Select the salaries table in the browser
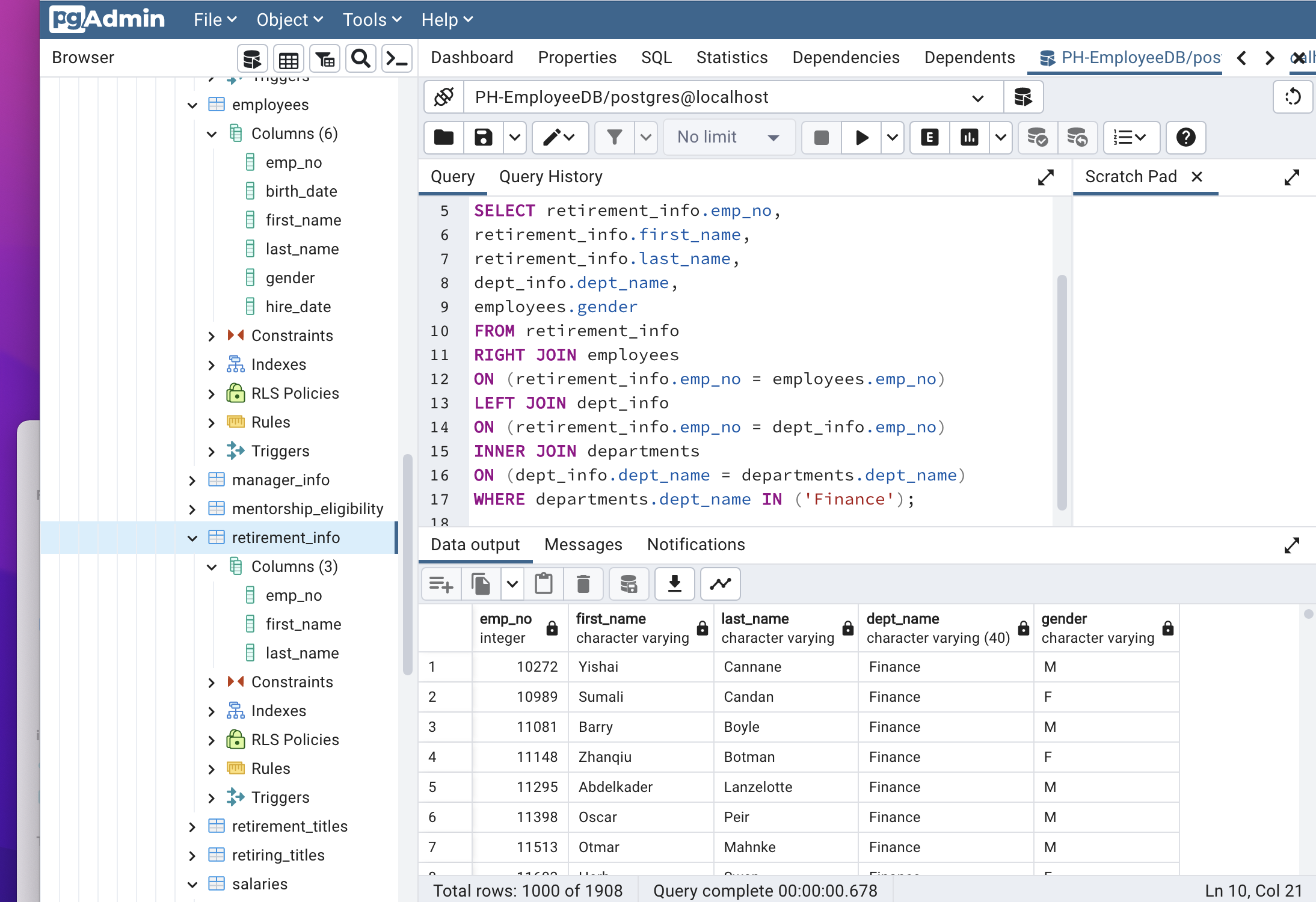1316x902 pixels. [x=260, y=883]
